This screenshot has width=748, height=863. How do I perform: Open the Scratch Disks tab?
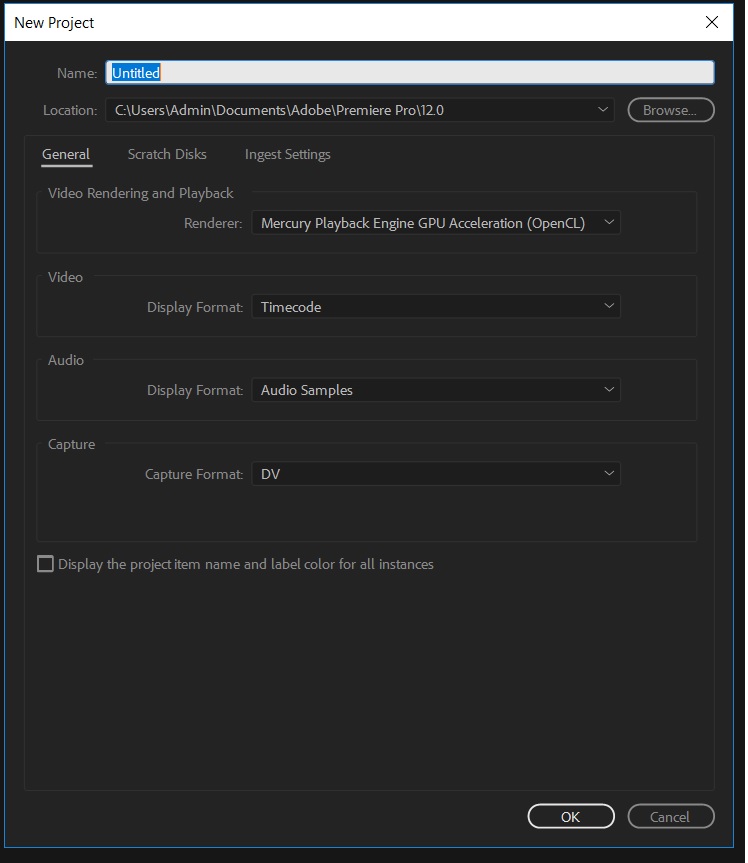[167, 154]
